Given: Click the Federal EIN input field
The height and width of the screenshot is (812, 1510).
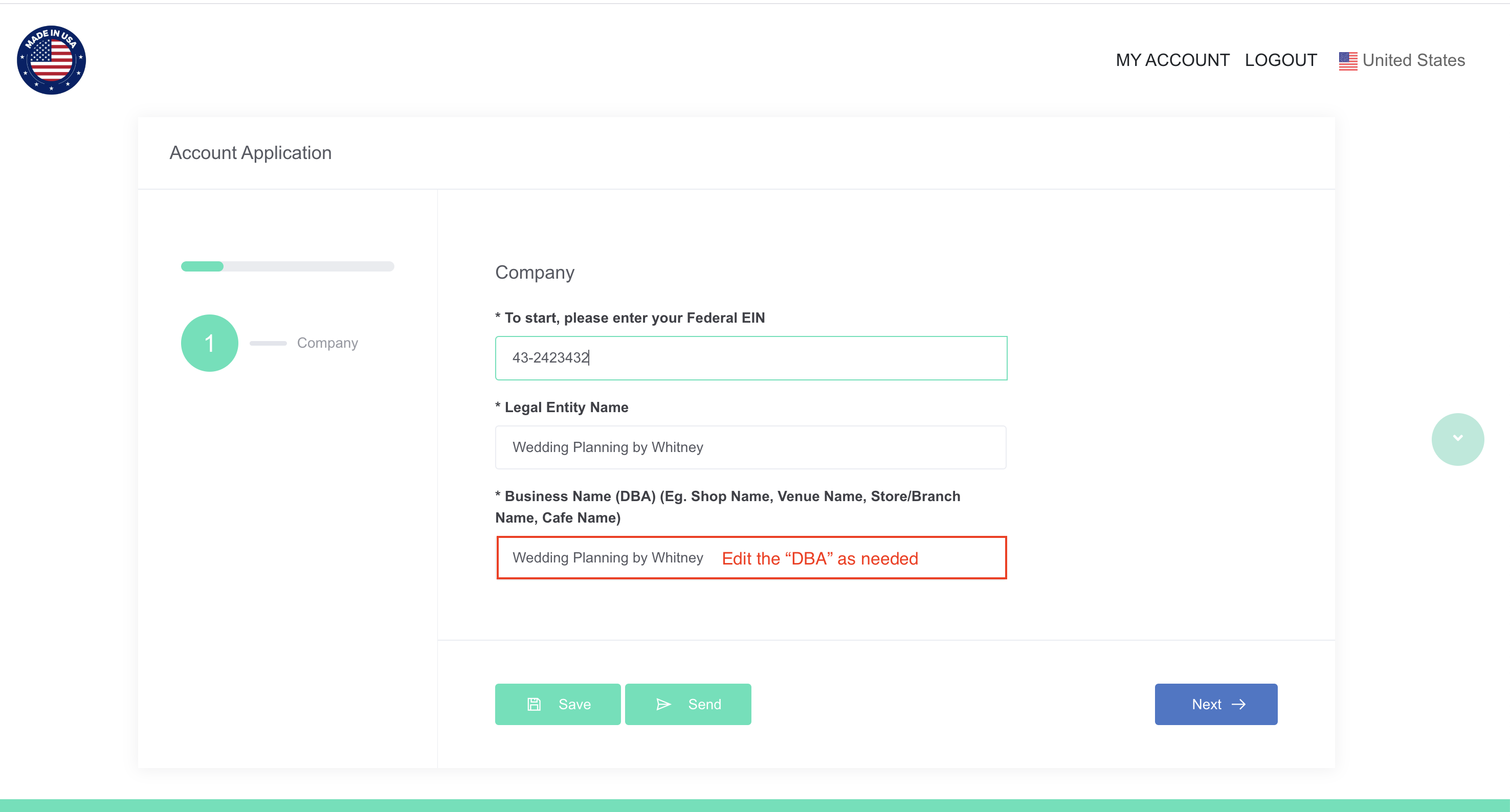Looking at the screenshot, I should coord(751,358).
